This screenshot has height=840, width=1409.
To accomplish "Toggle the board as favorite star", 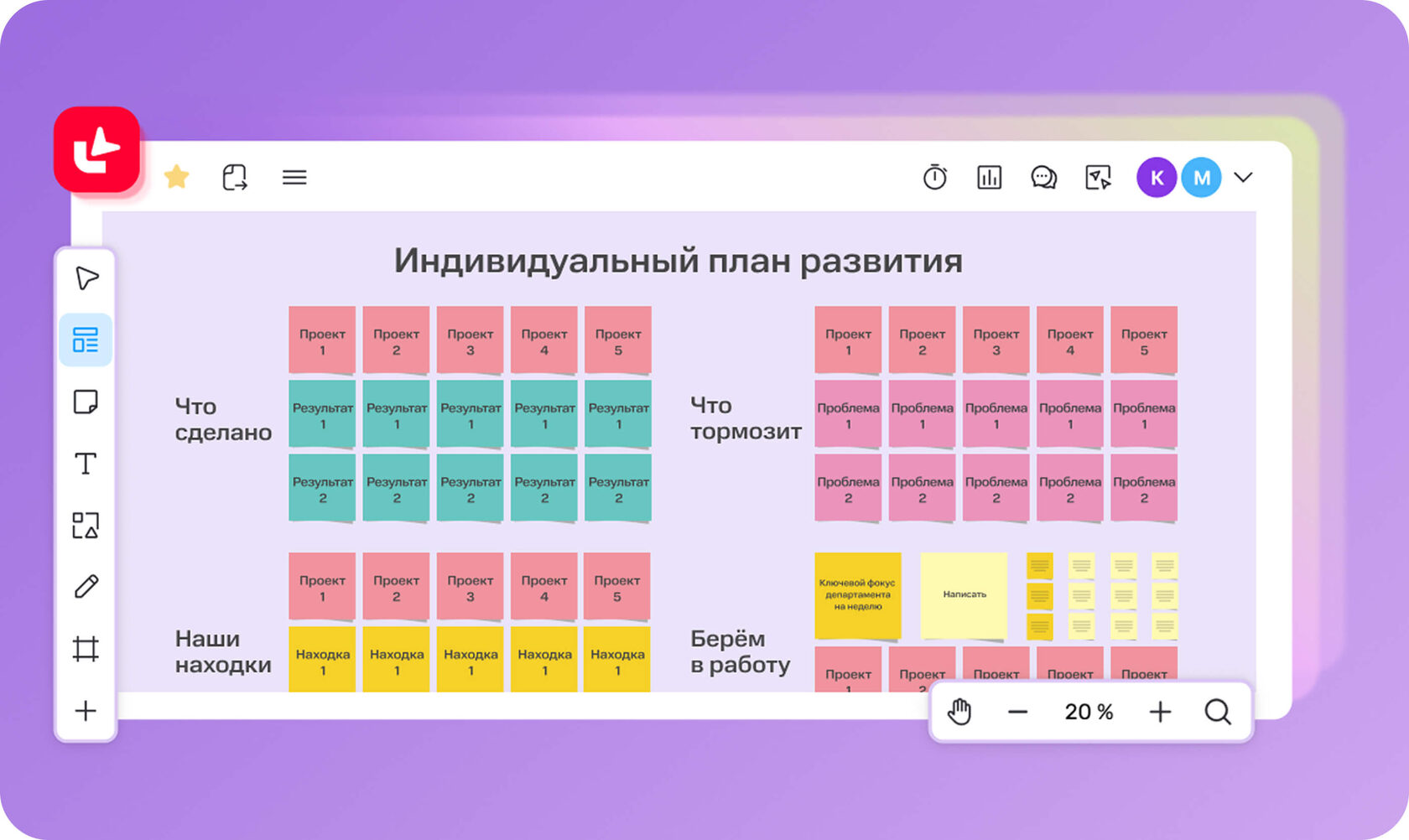I will pos(177,177).
